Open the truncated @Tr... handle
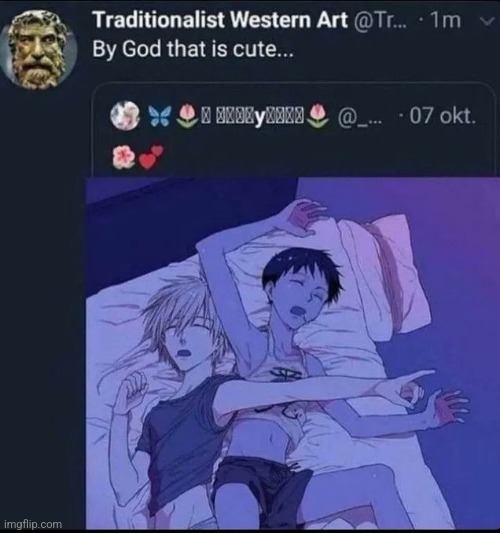Viewport: 500px width, 533px height. tap(380, 20)
